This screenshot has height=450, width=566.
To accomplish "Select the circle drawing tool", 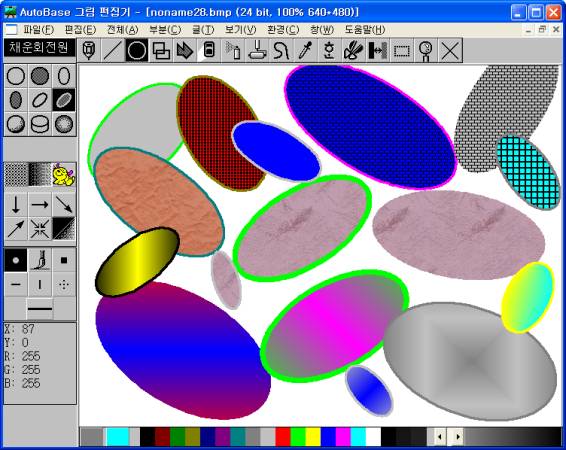I will pos(137,51).
